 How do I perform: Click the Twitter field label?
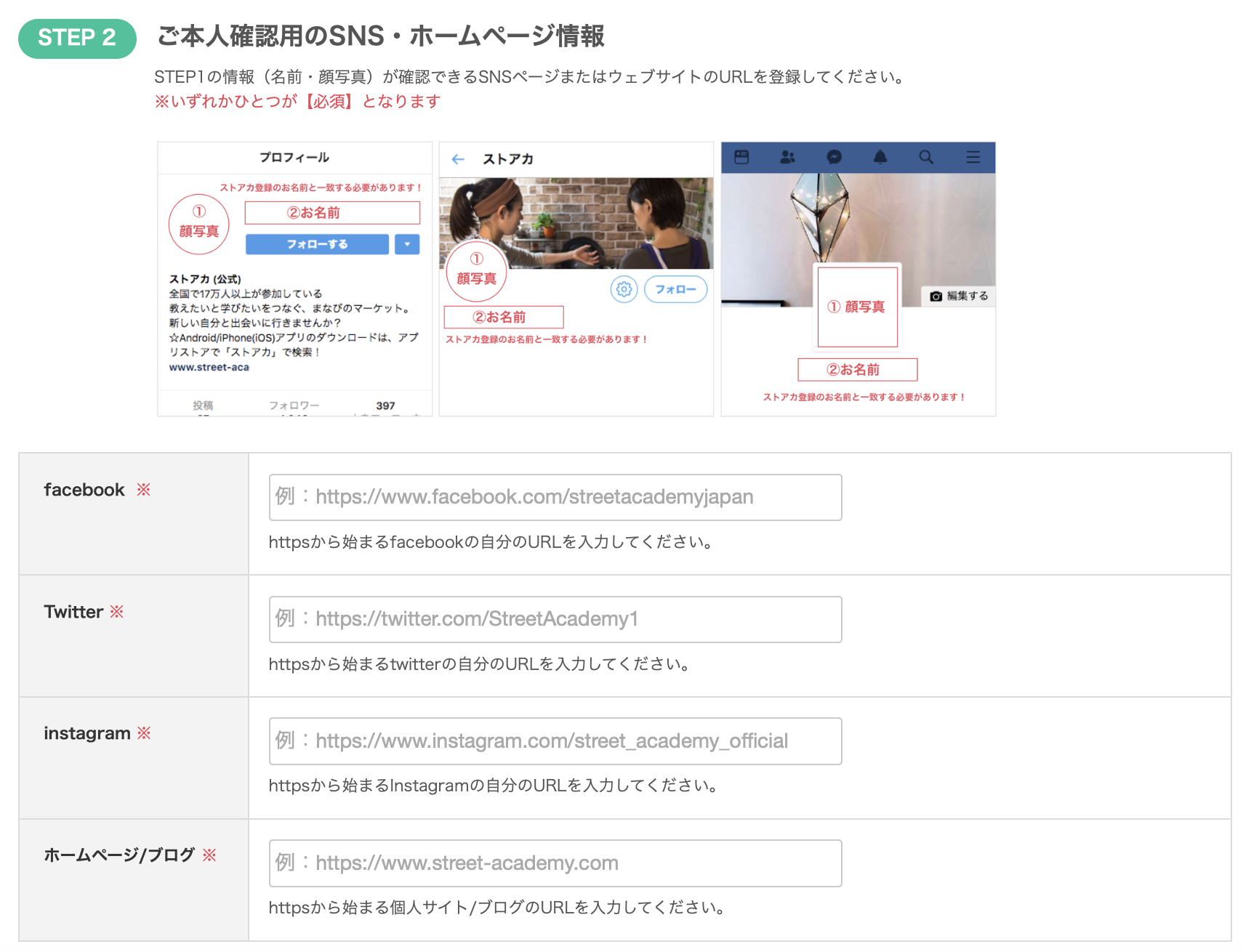coord(73,612)
